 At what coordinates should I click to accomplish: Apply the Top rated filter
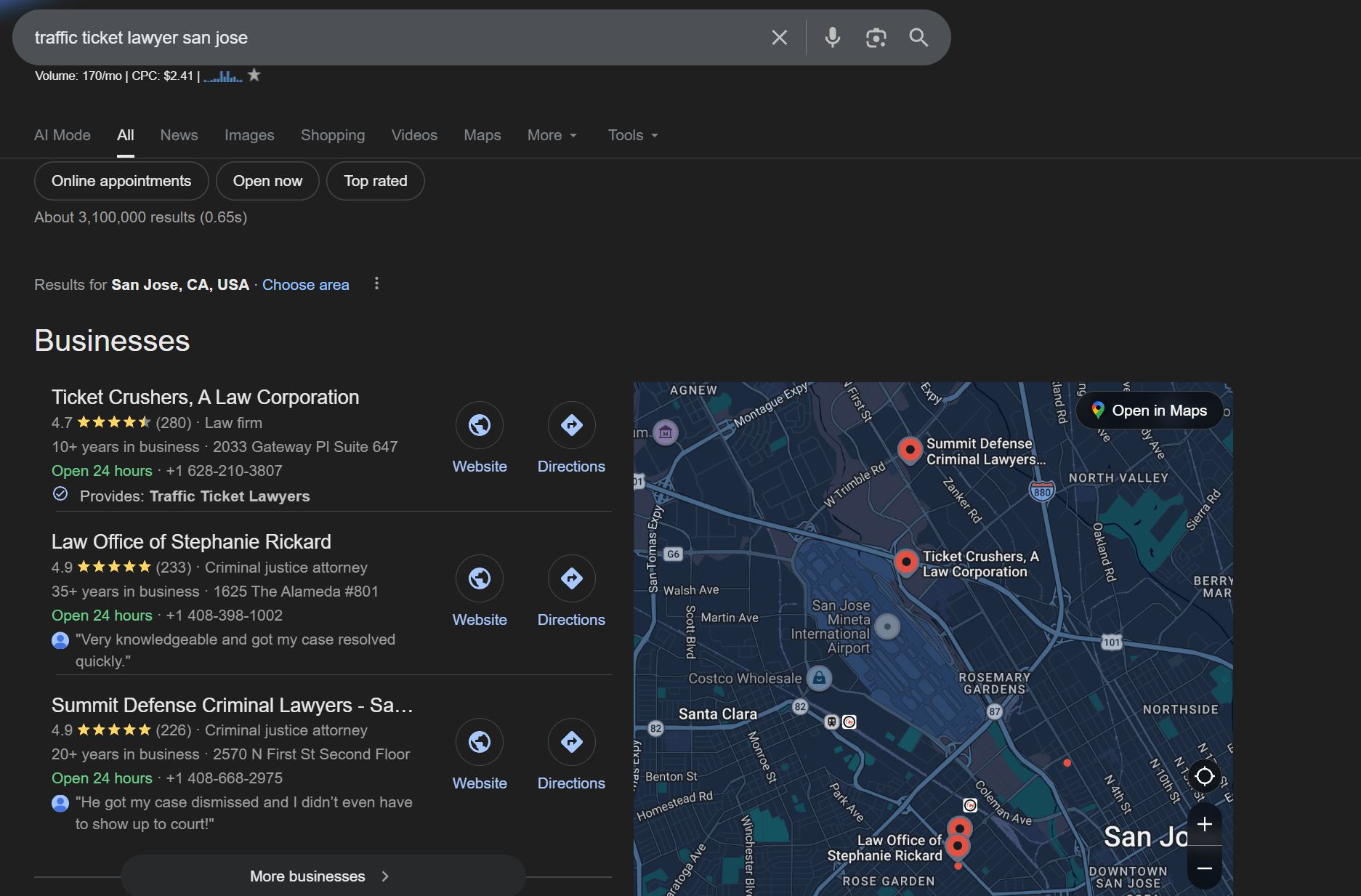point(375,181)
